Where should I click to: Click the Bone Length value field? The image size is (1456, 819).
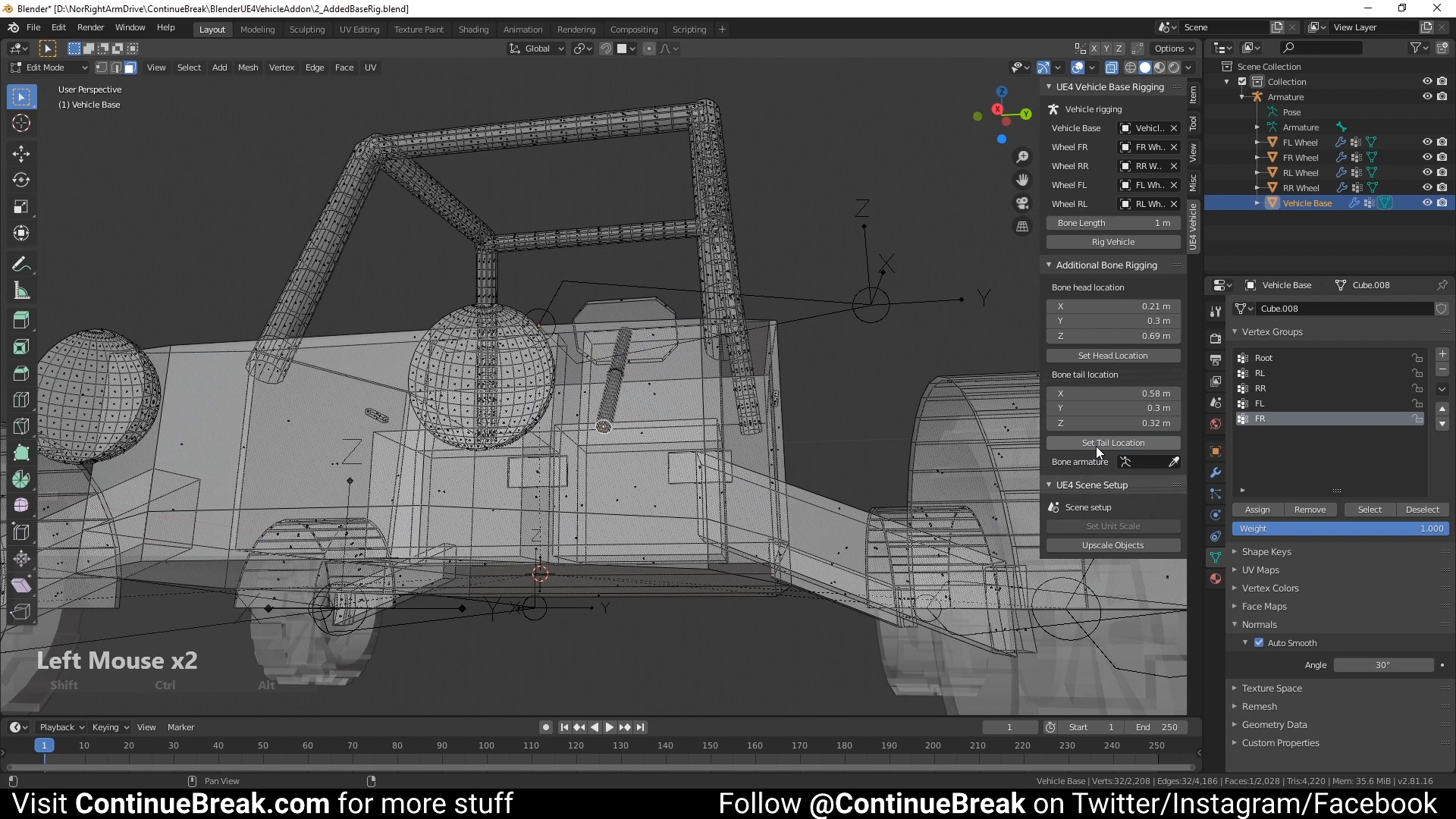coord(1113,223)
